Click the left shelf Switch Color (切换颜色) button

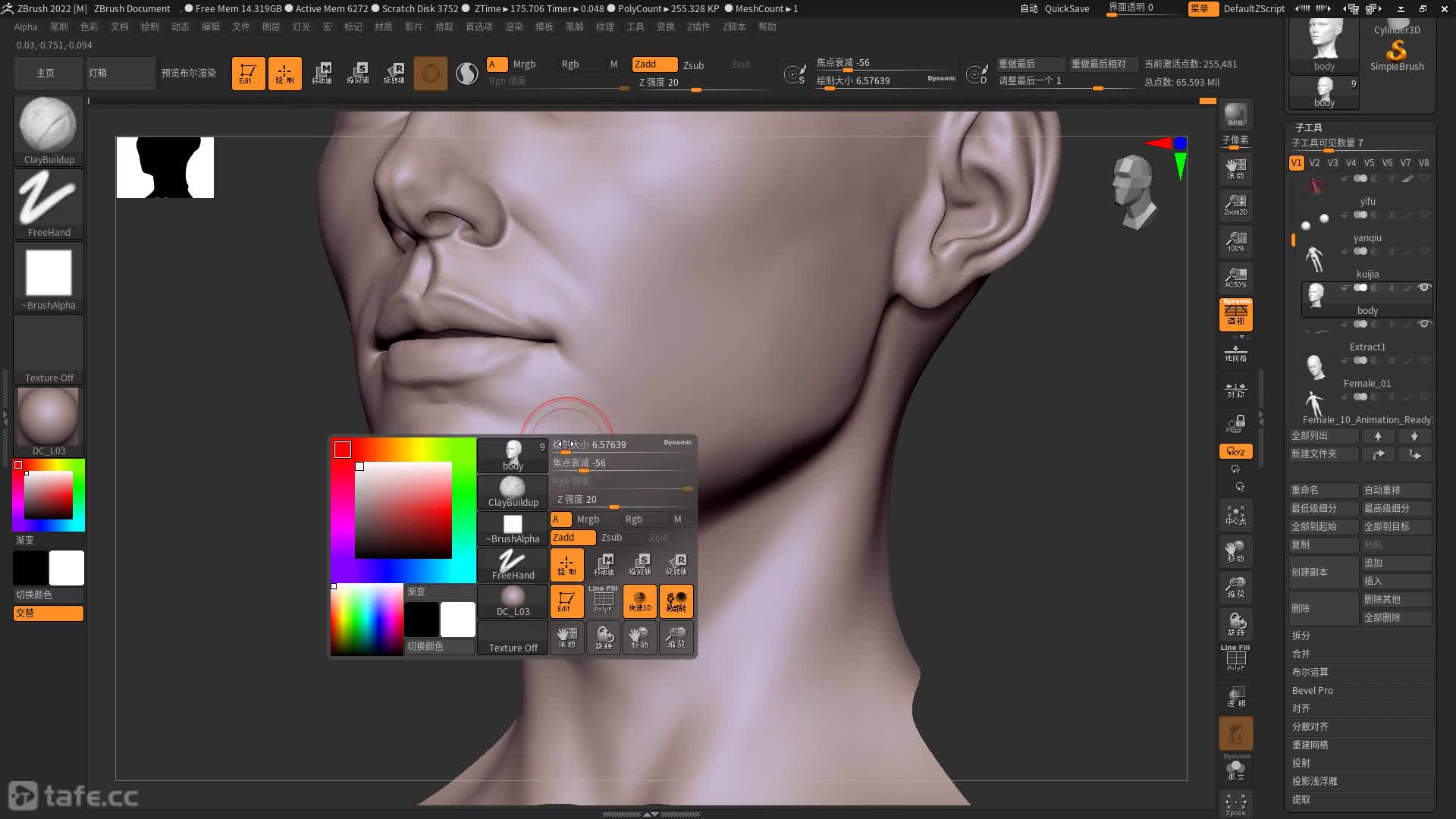tap(49, 595)
